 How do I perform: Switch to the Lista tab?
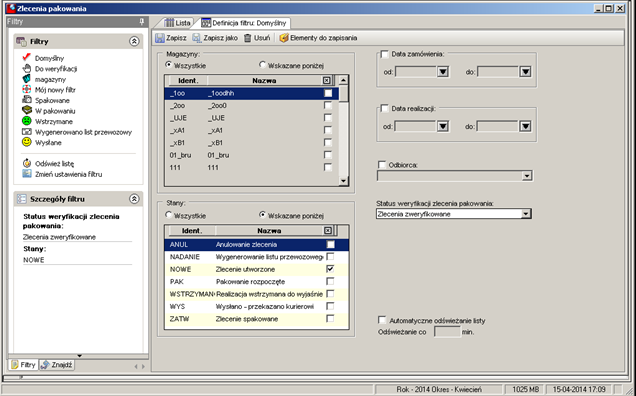point(177,23)
